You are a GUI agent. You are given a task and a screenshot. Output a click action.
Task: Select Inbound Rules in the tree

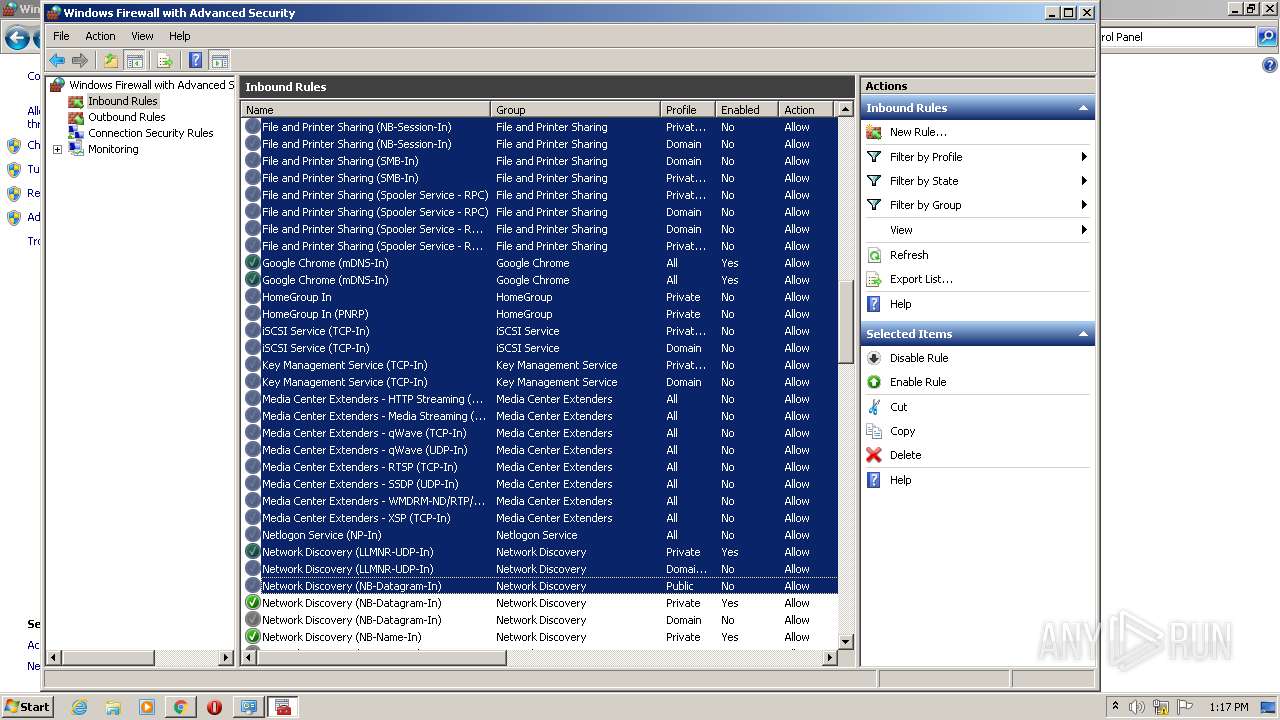[x=122, y=101]
